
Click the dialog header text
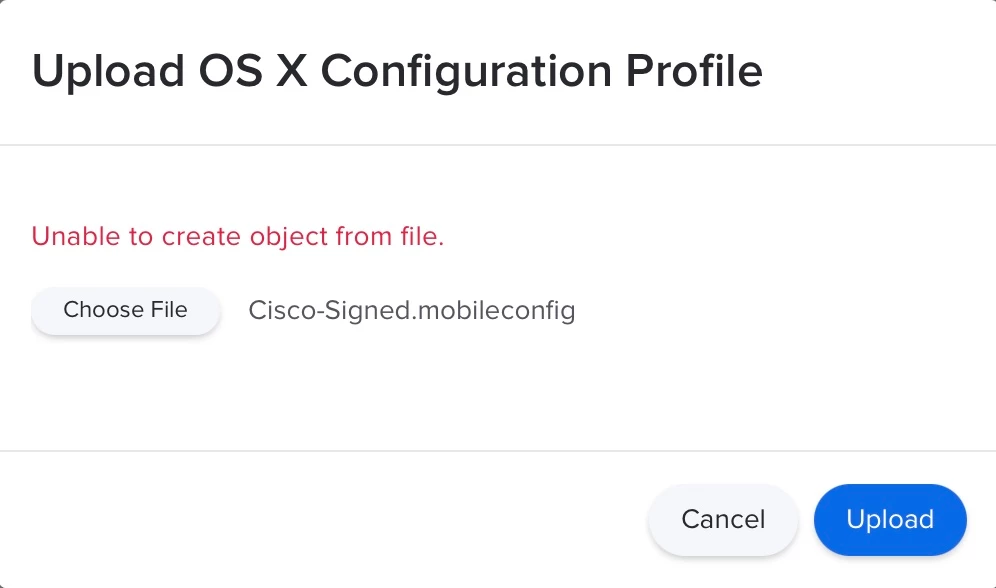coord(397,72)
